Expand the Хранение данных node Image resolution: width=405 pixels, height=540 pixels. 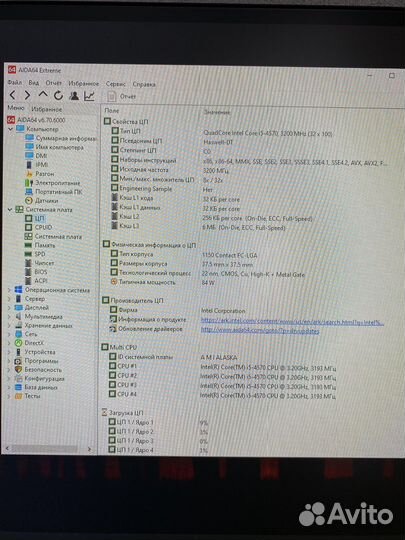click(9, 325)
